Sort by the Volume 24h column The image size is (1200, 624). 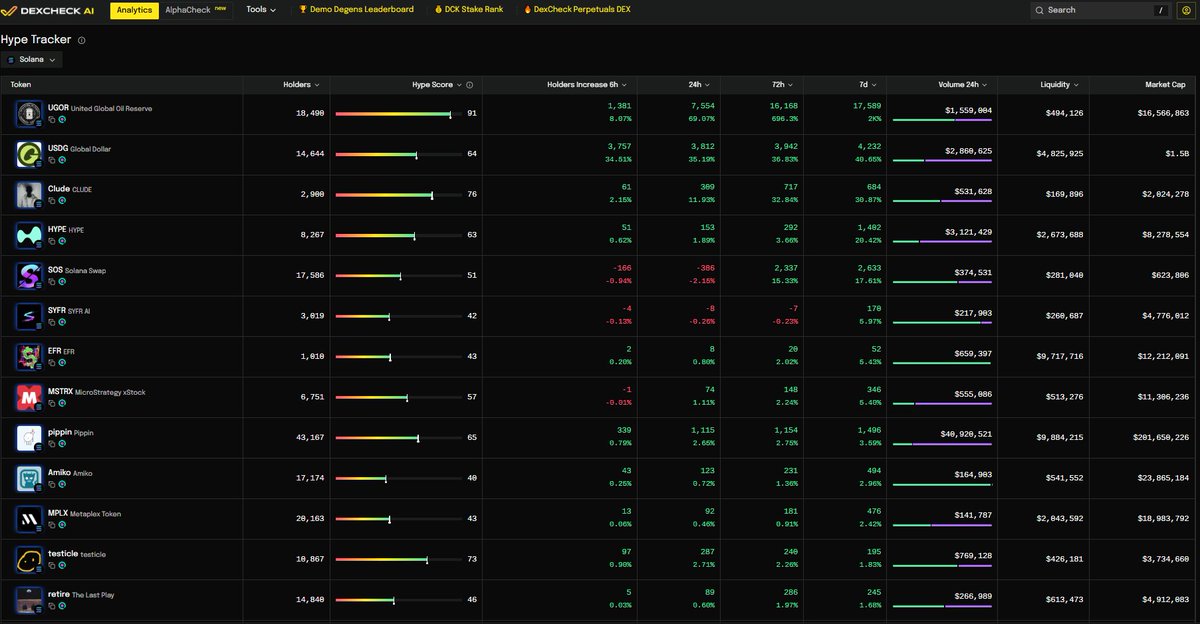963,85
